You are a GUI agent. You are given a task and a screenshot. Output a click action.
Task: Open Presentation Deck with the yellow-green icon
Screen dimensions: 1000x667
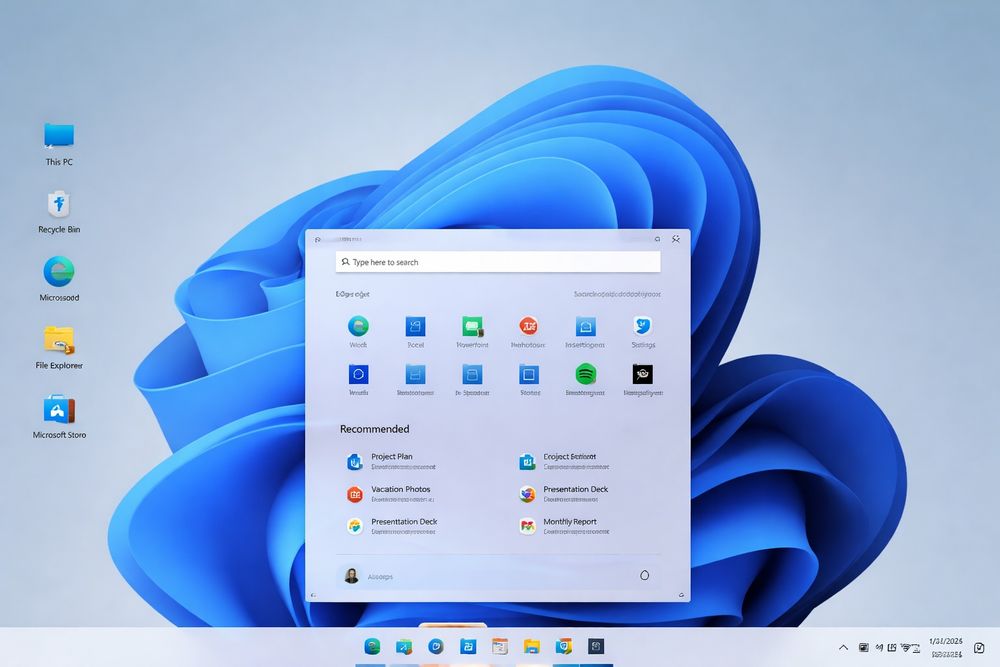392,526
